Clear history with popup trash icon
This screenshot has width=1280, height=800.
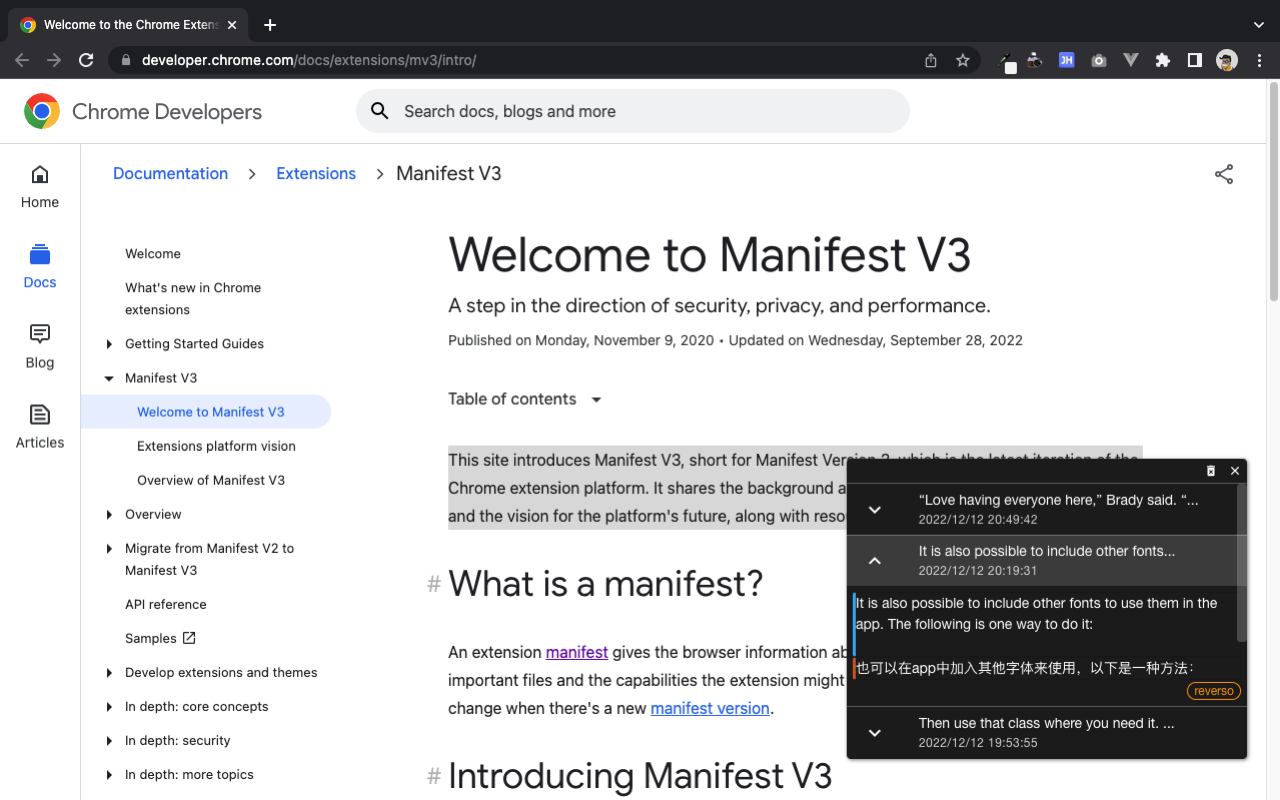tap(1211, 471)
